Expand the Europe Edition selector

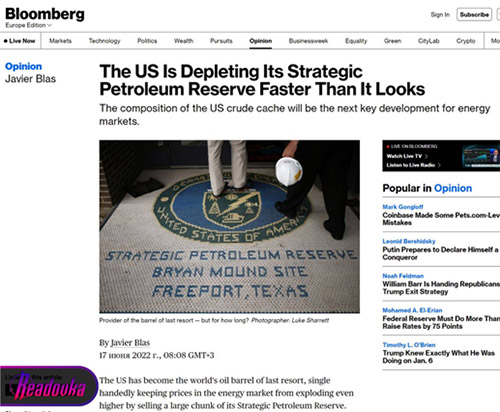click(29, 25)
